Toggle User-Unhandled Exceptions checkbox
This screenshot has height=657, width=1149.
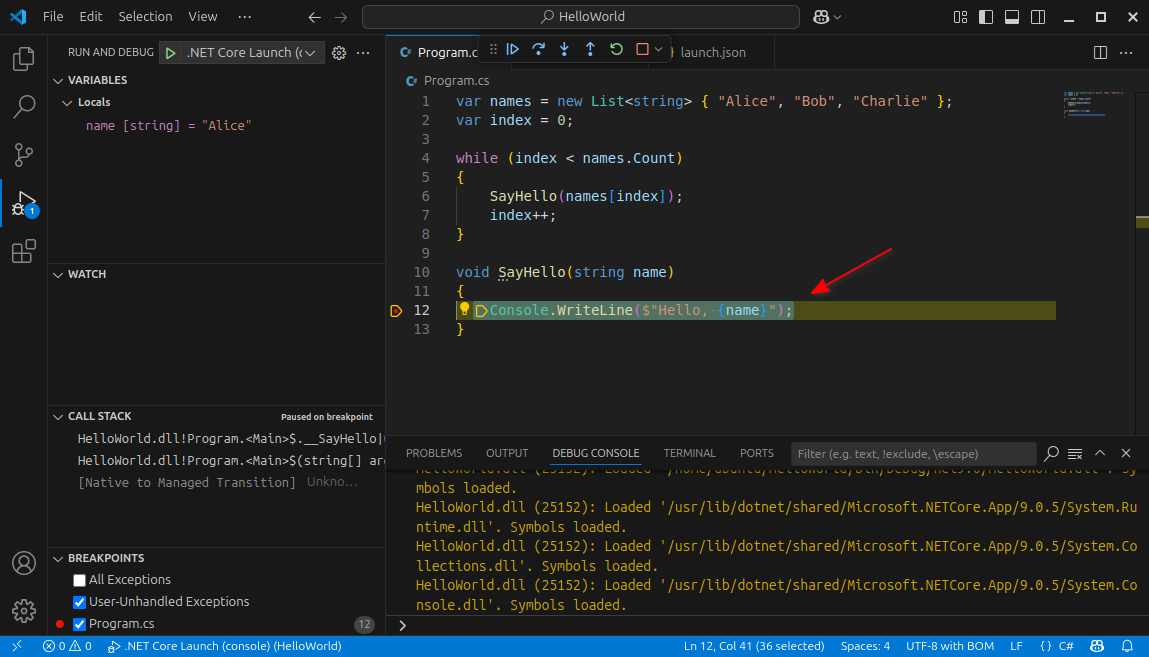pos(79,602)
